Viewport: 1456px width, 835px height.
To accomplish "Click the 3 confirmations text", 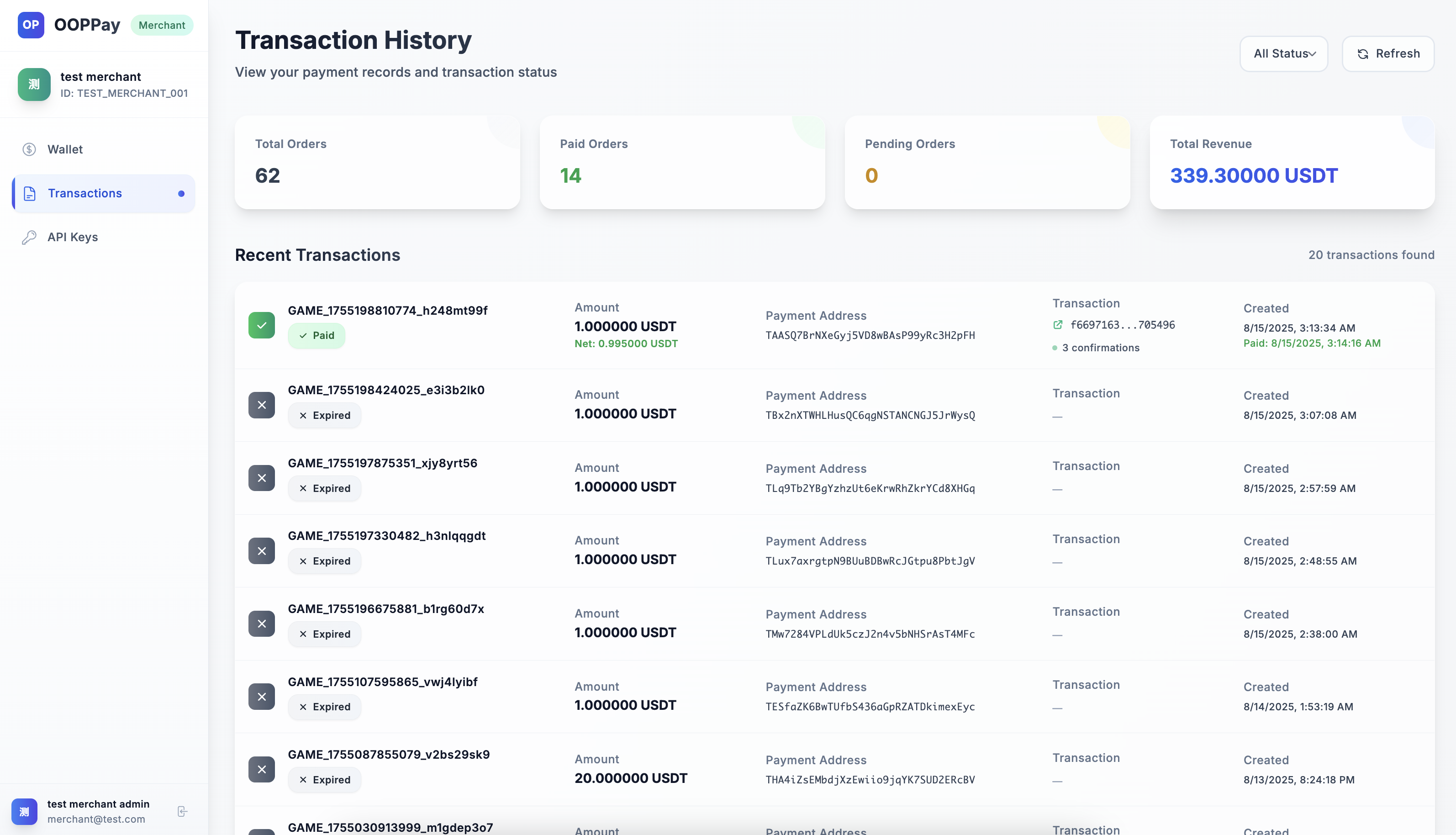I will pos(1100,348).
